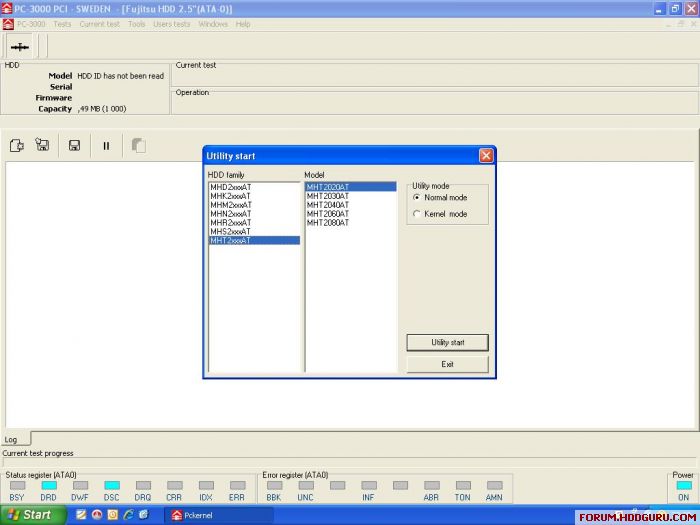Open the Tools menu
This screenshot has width=700, height=525.
coord(137,24)
